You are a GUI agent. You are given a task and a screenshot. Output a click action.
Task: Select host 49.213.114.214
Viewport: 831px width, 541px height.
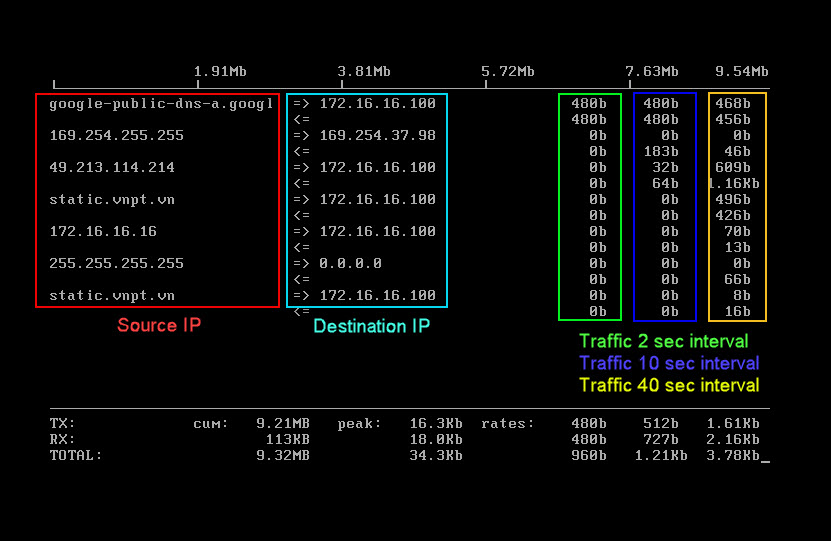click(x=112, y=167)
